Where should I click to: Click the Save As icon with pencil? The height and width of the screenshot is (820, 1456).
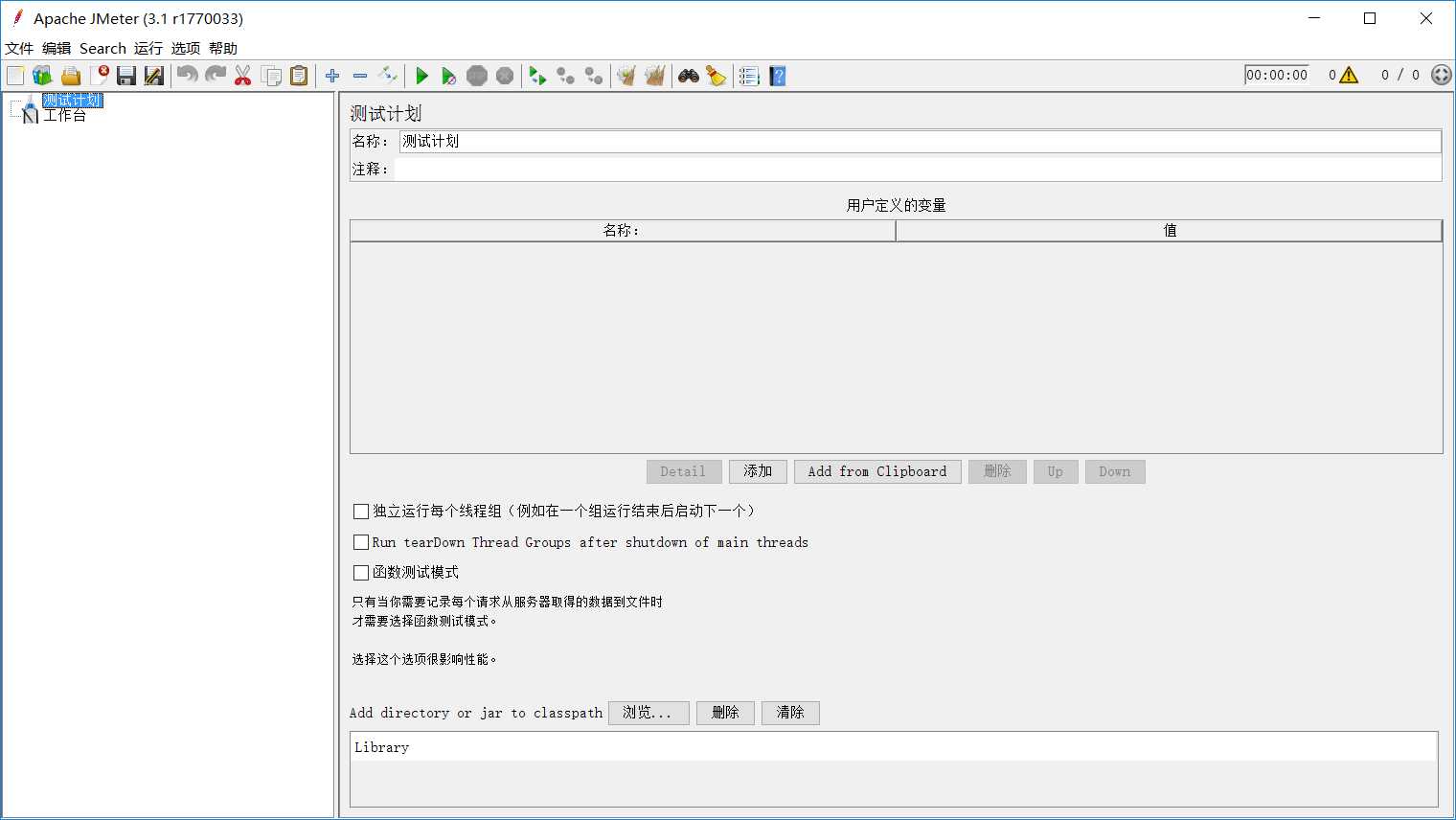tap(154, 76)
